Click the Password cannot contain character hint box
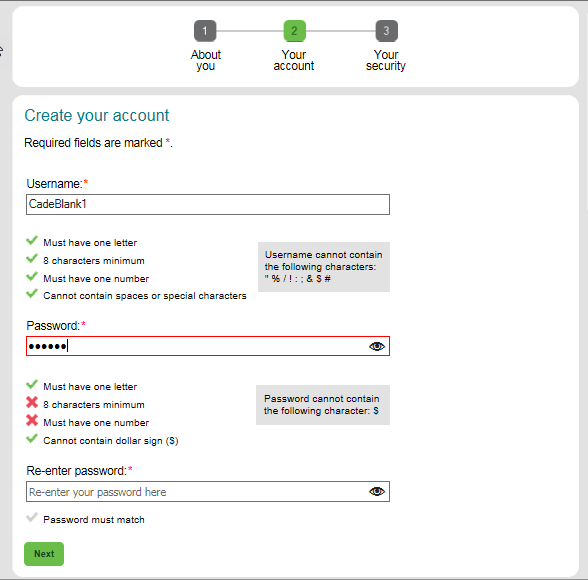588x580 pixels. [x=323, y=405]
